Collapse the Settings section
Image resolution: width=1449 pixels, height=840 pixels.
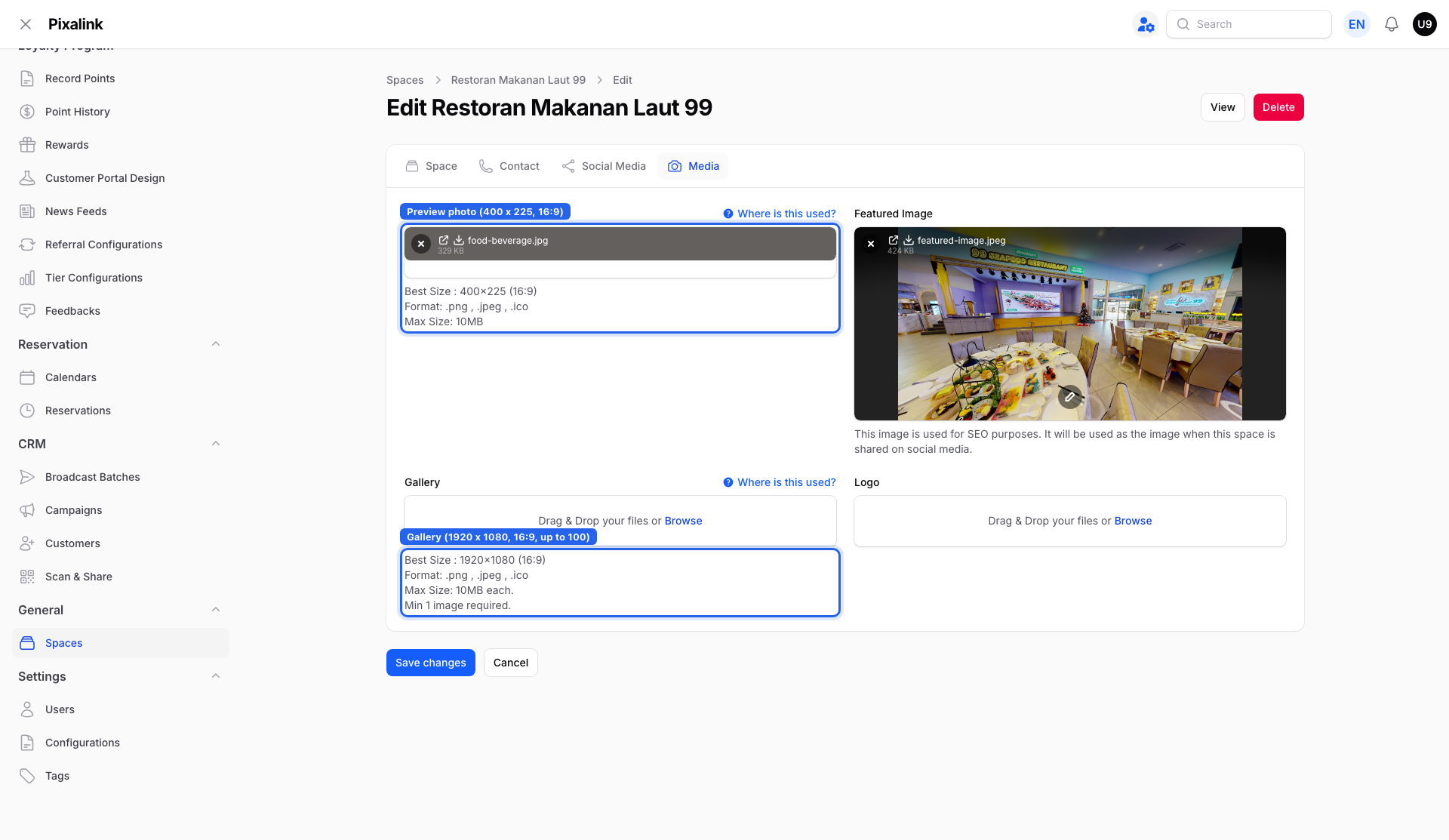pyautogui.click(x=216, y=676)
